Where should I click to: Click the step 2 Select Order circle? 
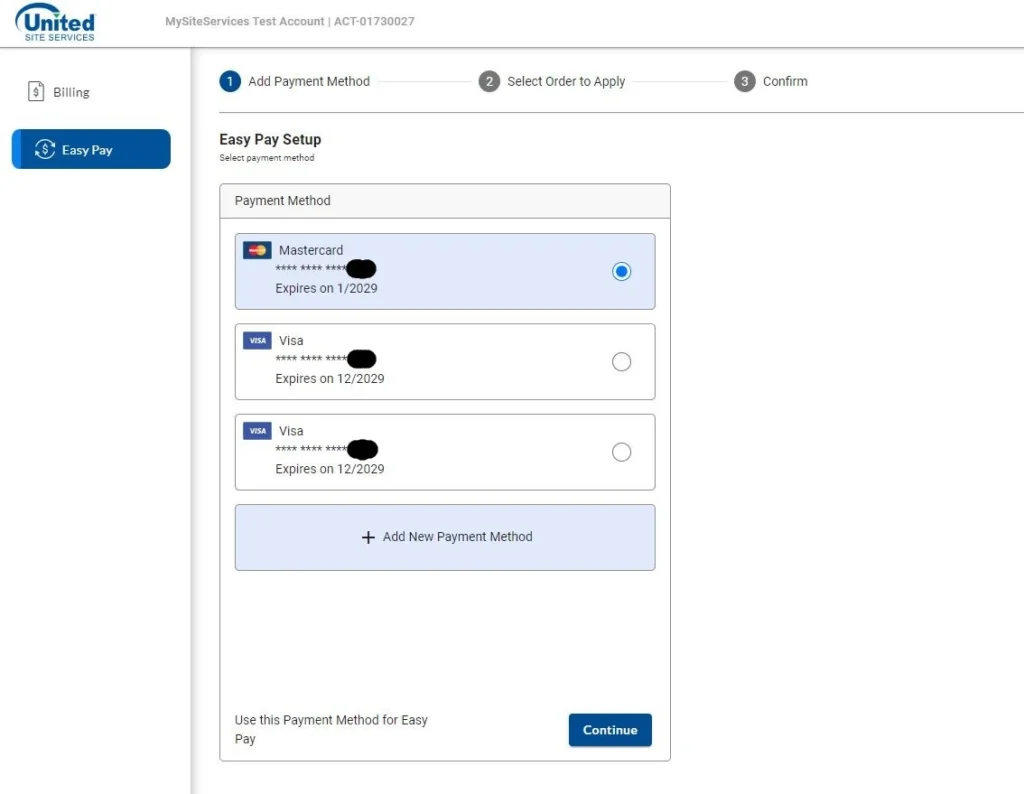coord(489,81)
